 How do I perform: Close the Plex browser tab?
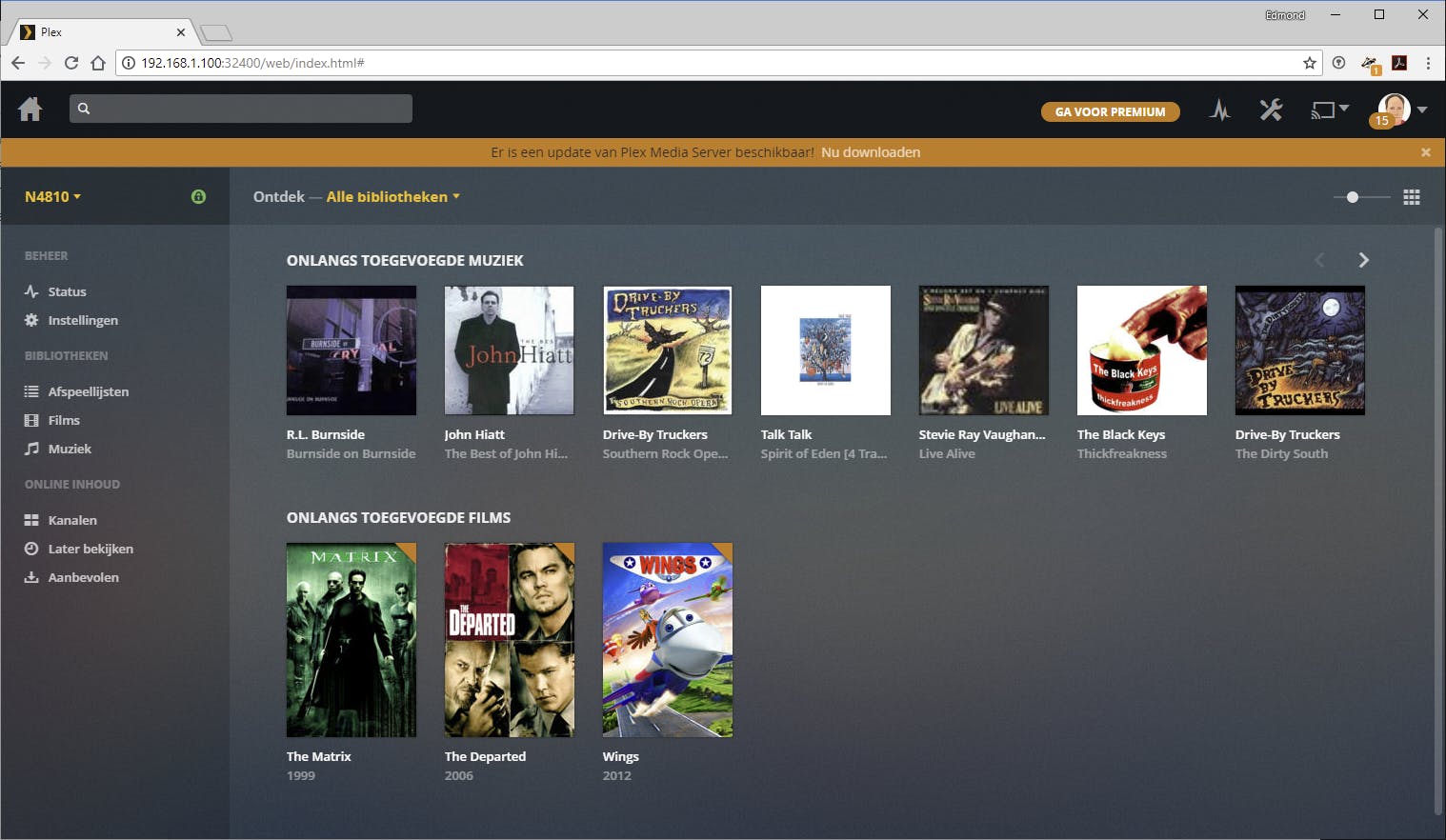click(x=181, y=32)
